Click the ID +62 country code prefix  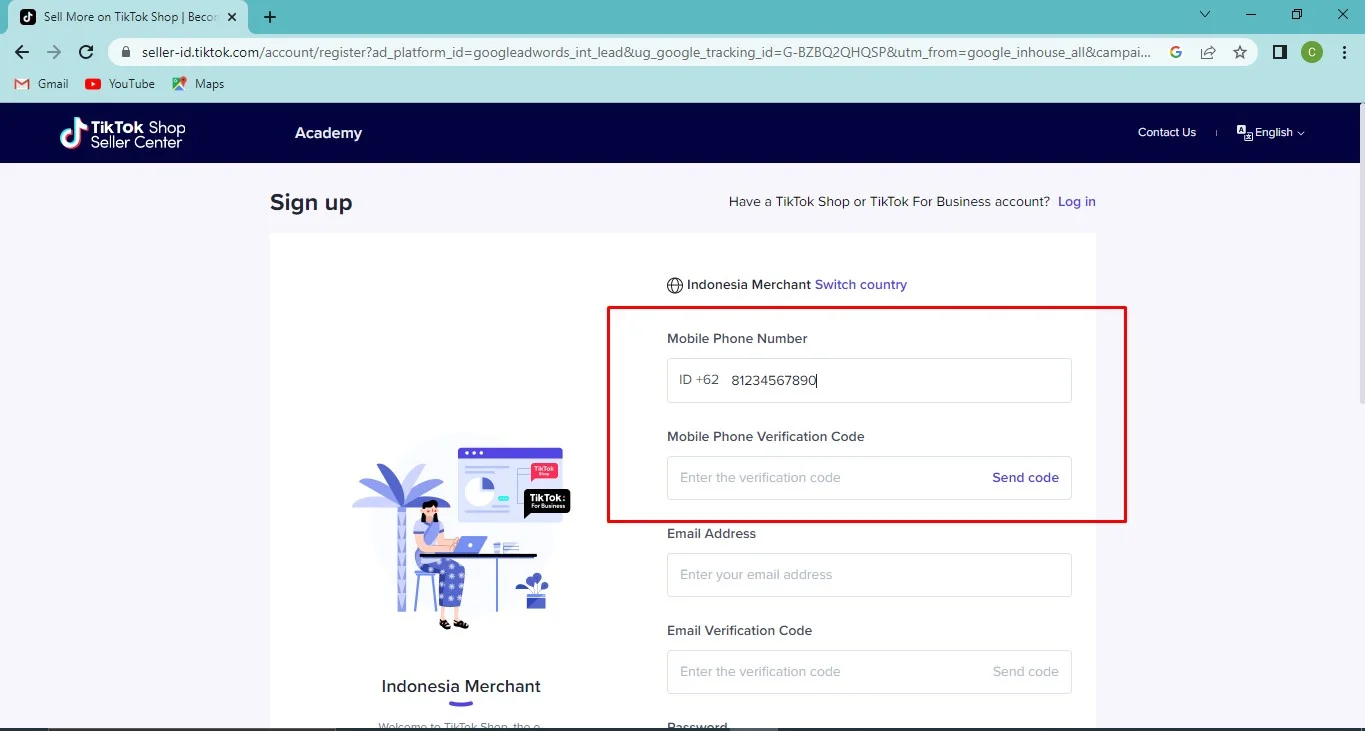pos(699,380)
